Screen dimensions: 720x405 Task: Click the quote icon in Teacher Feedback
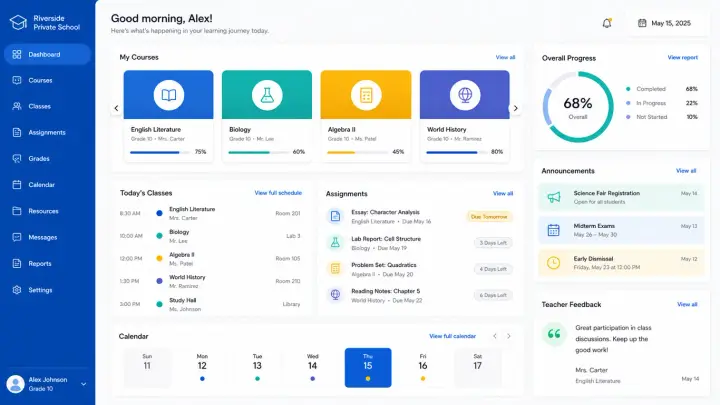554,334
